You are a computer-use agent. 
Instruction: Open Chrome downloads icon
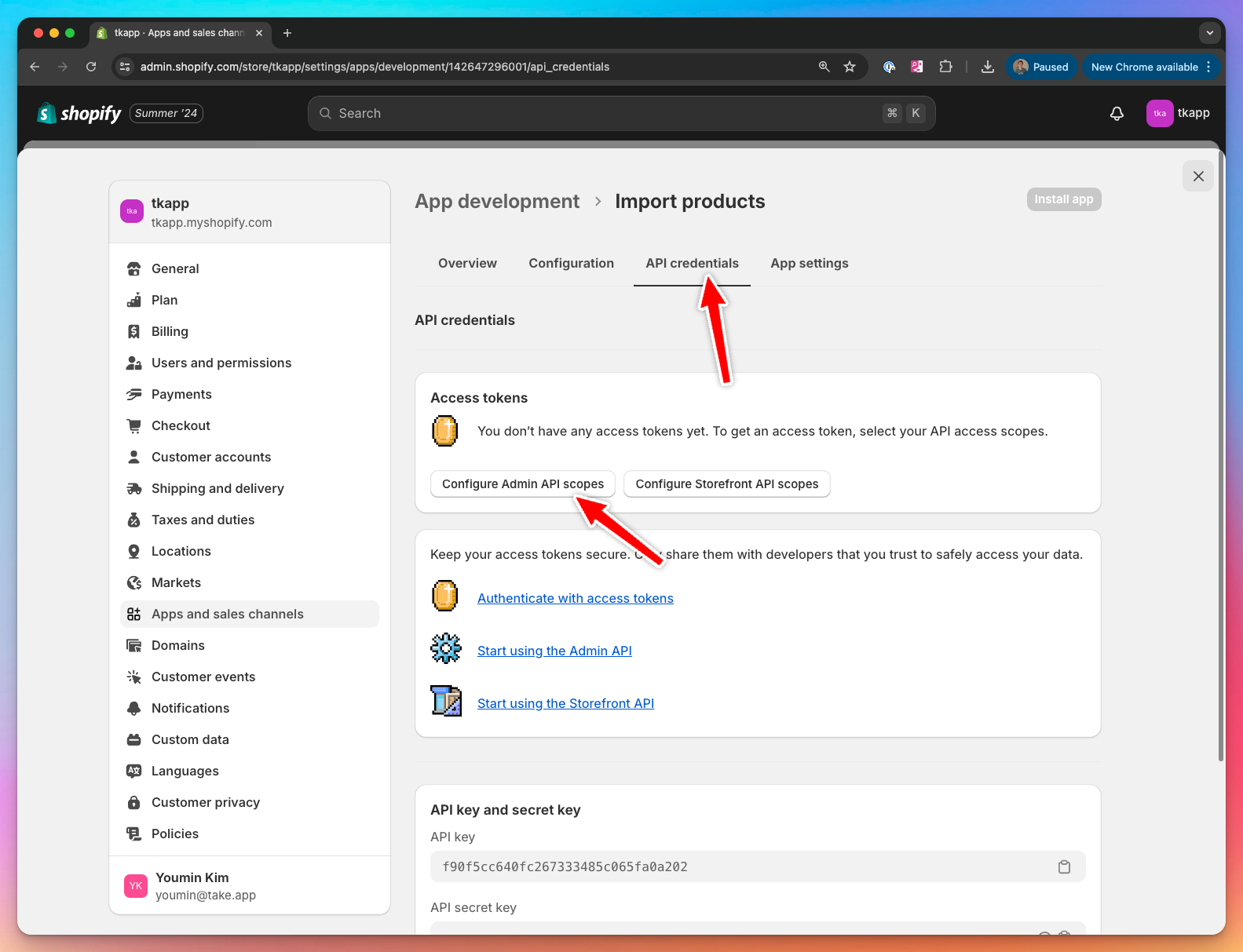(988, 67)
